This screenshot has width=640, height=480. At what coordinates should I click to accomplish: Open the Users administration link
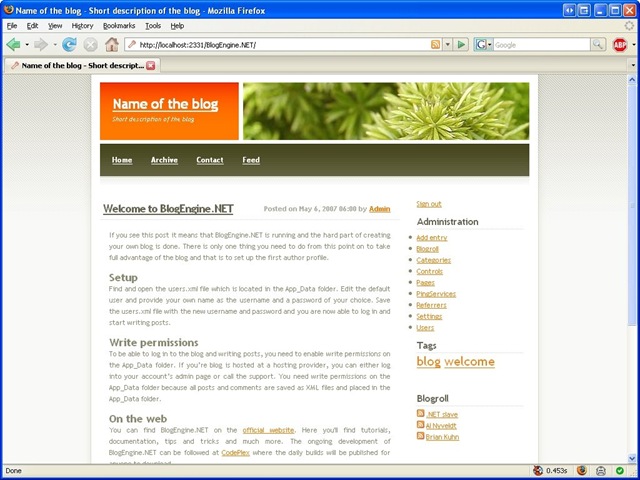[425, 327]
